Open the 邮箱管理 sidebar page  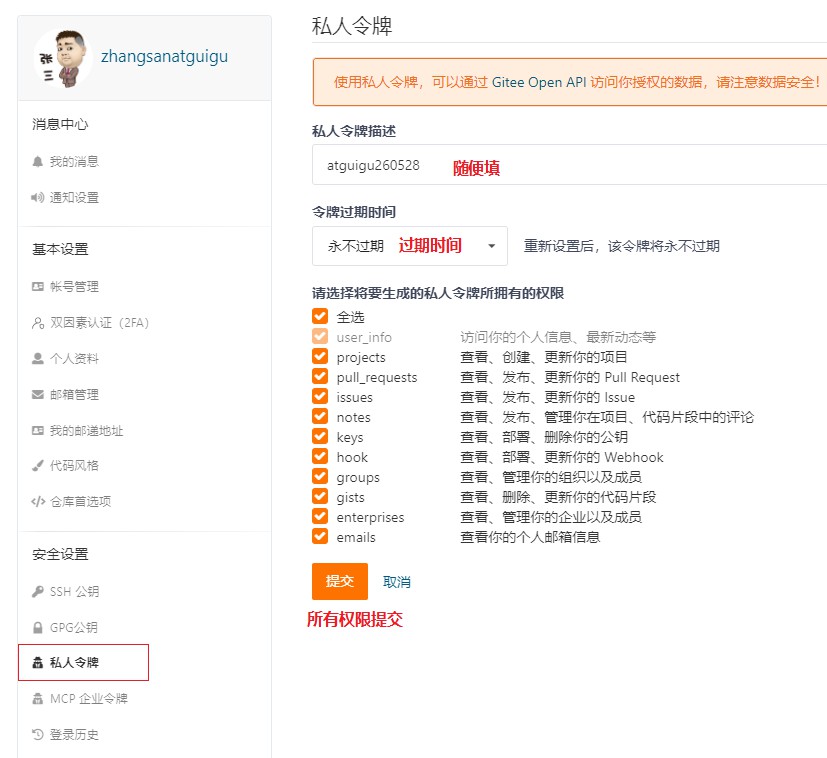point(74,395)
